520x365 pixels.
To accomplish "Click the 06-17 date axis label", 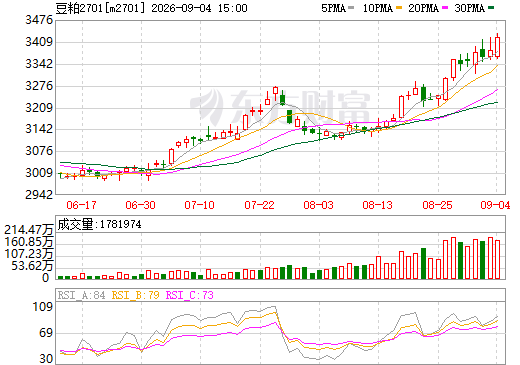I will click(81, 205).
